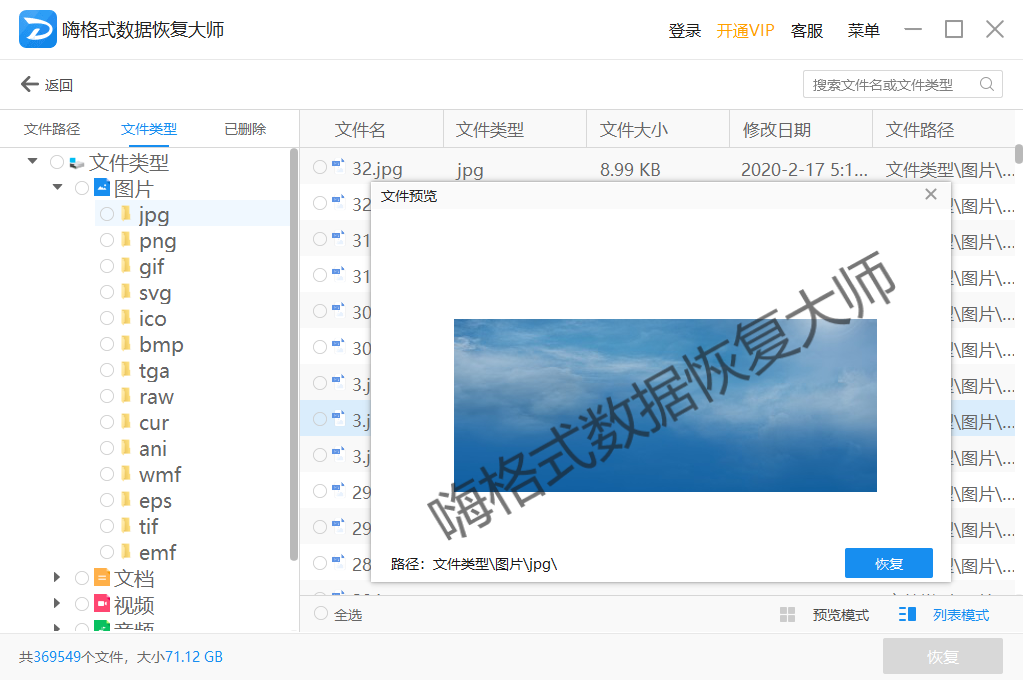Click the raw folder icon
Screen dimensions: 1023x680
[127, 396]
